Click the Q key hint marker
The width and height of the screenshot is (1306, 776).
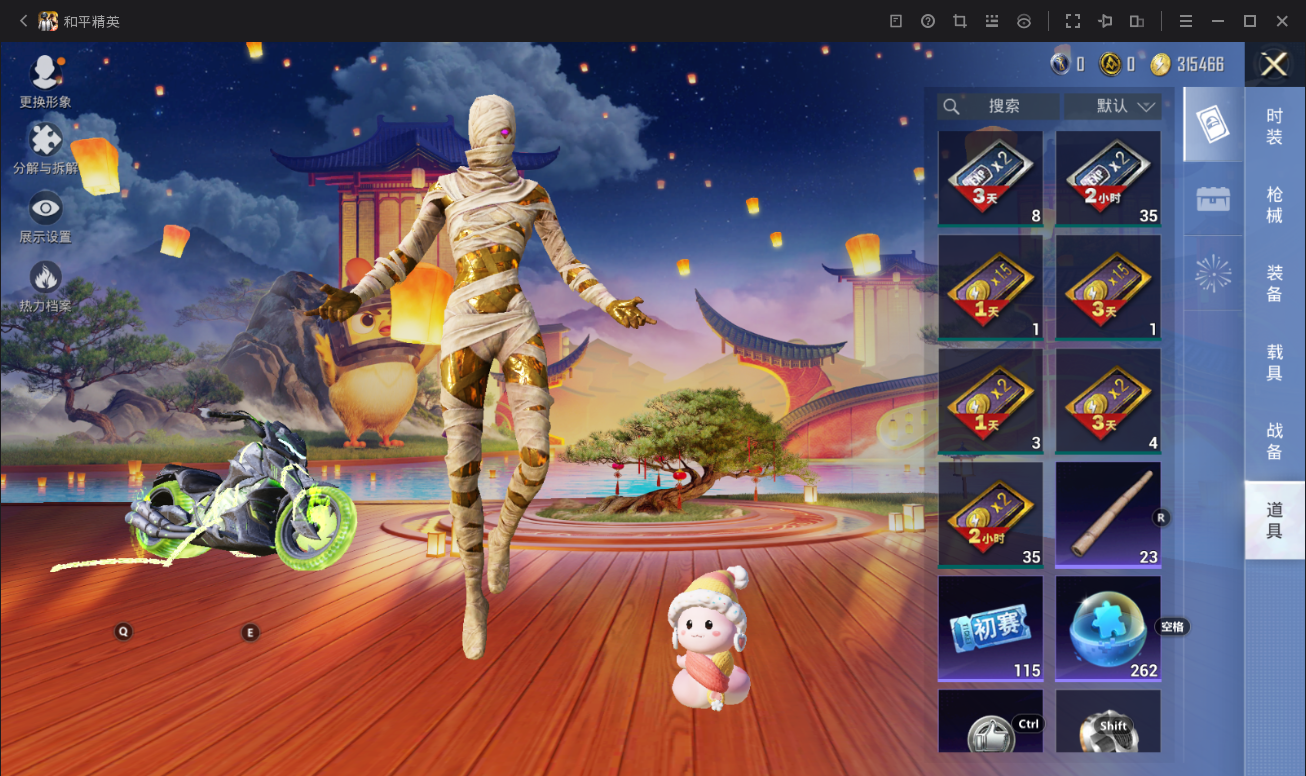tap(123, 632)
